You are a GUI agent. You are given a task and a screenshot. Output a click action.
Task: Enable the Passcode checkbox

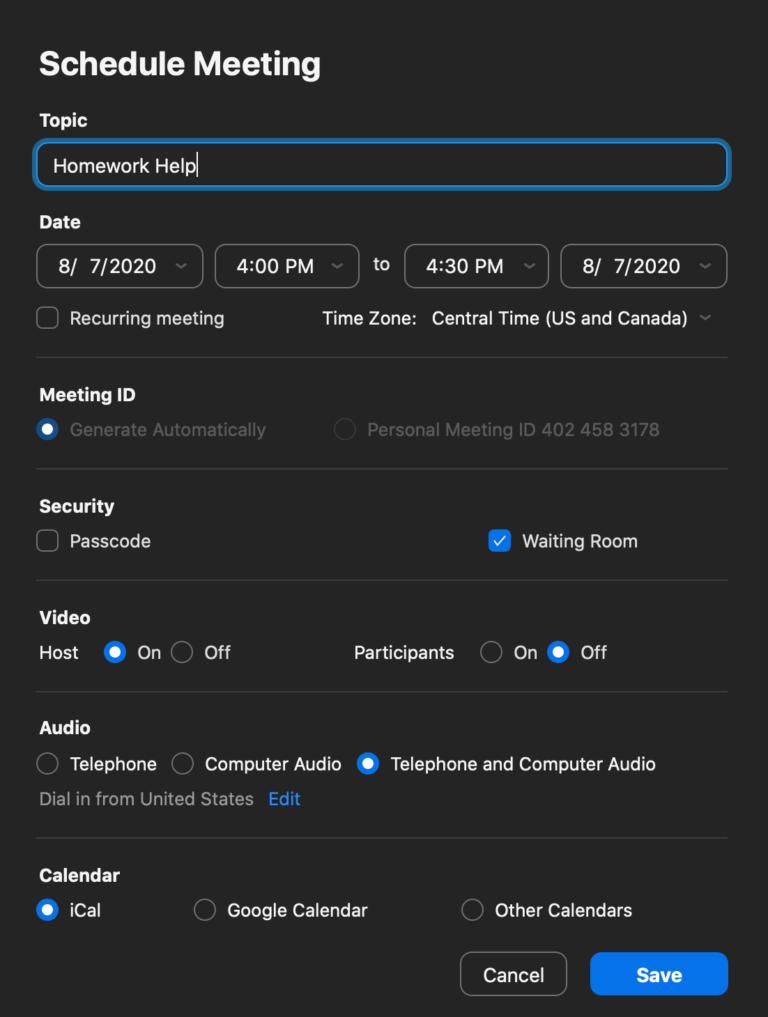tap(48, 541)
